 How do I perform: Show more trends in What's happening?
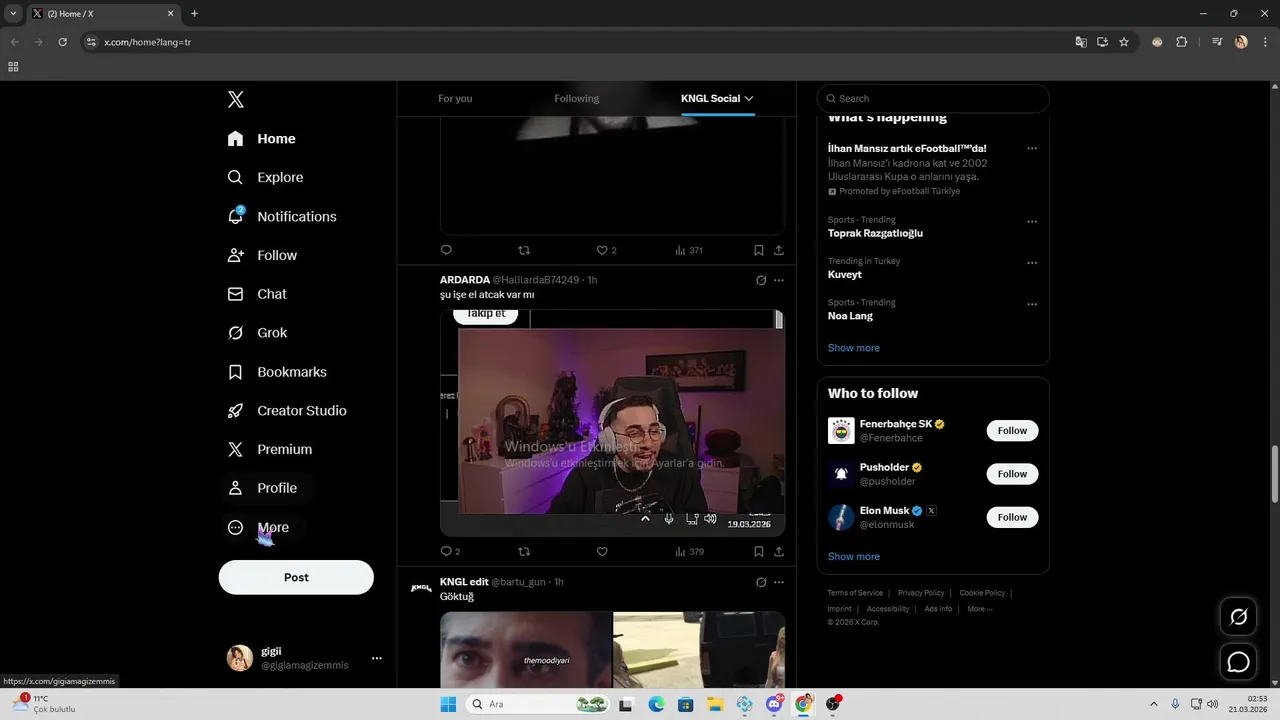[x=854, y=348]
